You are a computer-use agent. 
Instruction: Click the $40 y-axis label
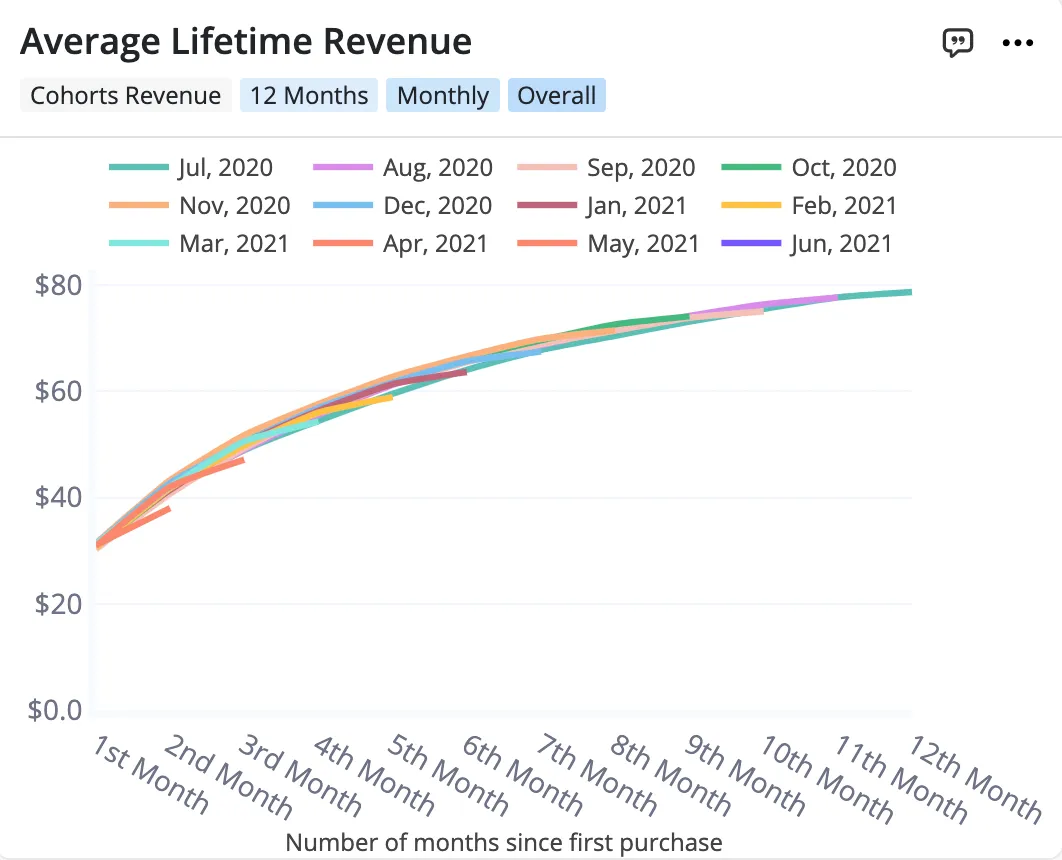click(58, 498)
